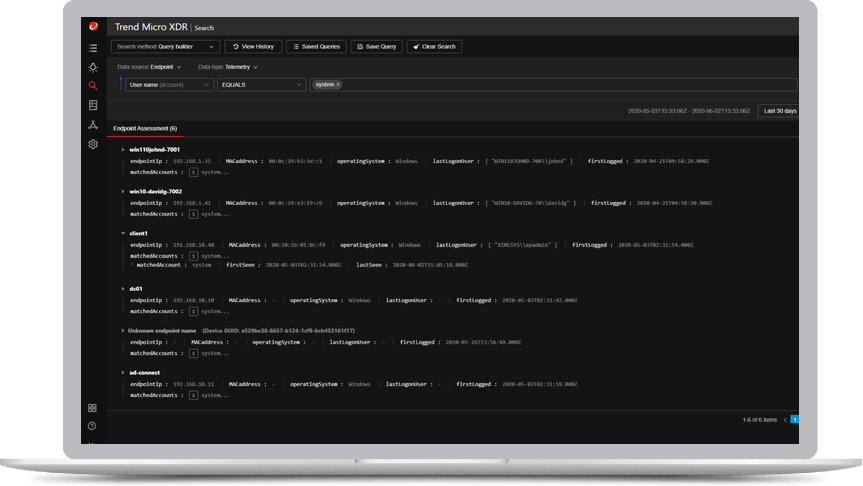
Task: Expand the win110johnd-7001 endpoint row
Action: click(122, 150)
